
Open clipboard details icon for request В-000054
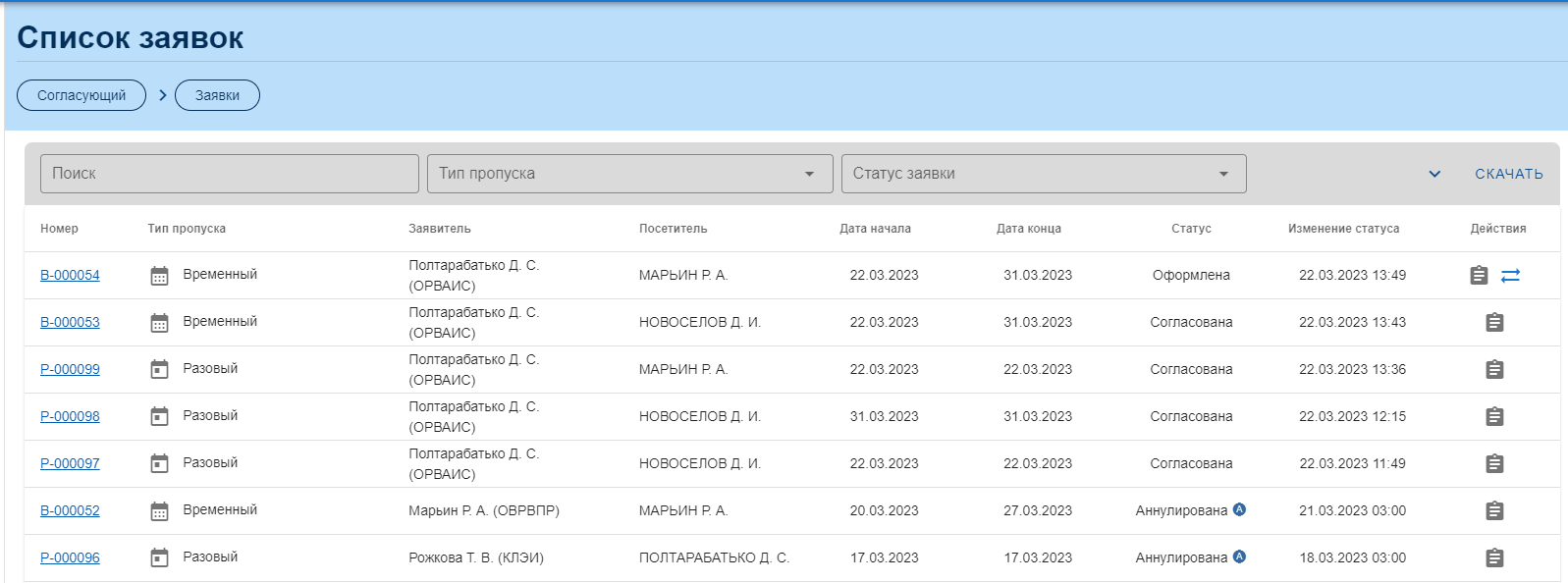[x=1479, y=276]
